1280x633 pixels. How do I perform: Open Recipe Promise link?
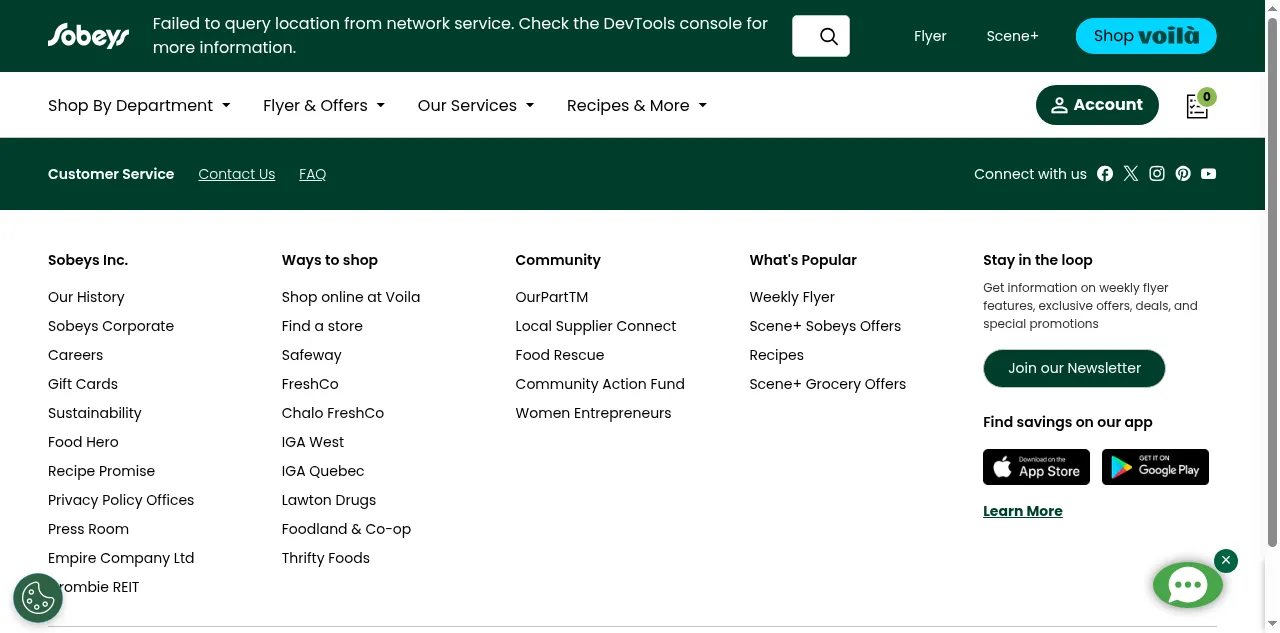click(101, 471)
